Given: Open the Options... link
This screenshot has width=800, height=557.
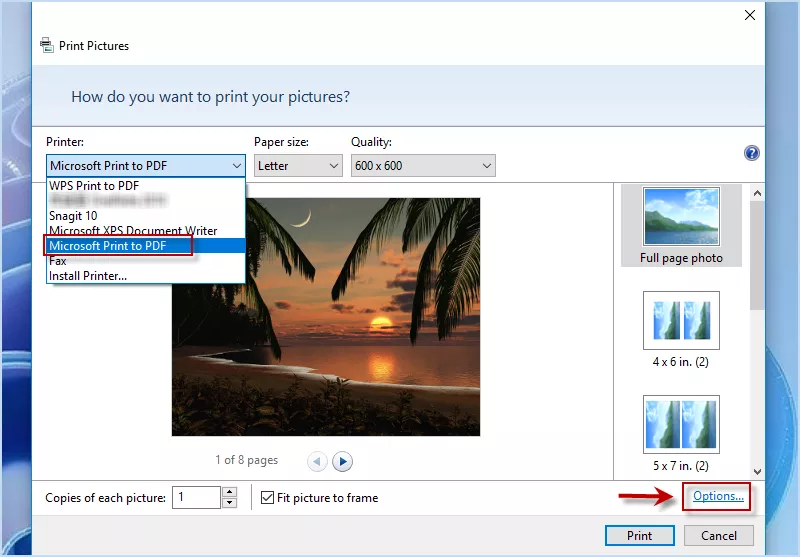Looking at the screenshot, I should [x=718, y=496].
